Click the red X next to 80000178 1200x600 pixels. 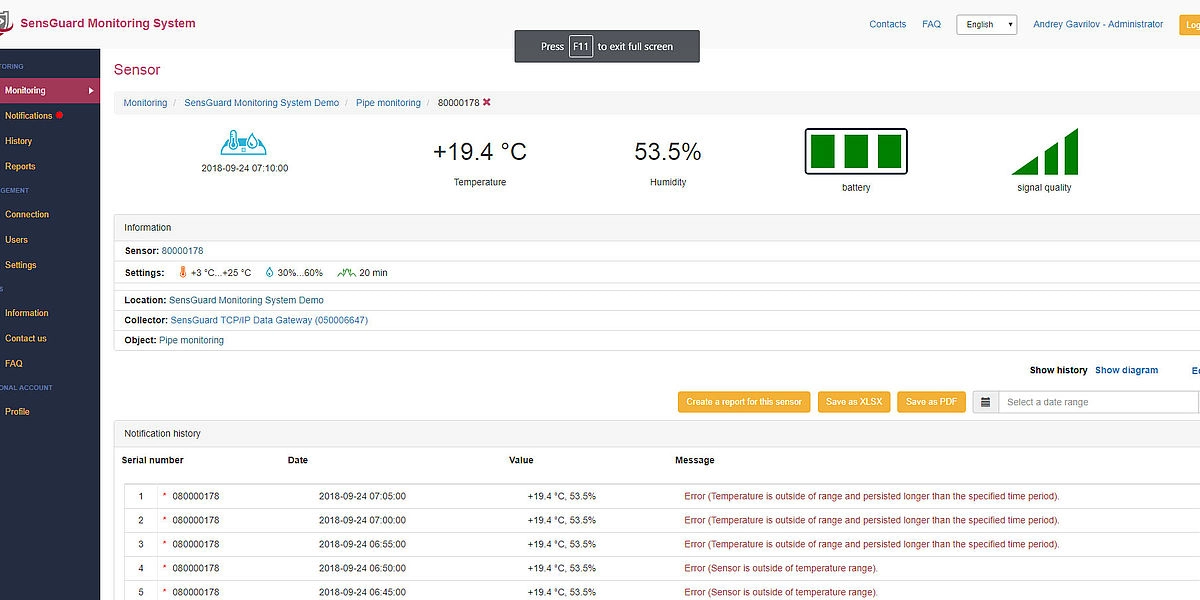(x=487, y=102)
